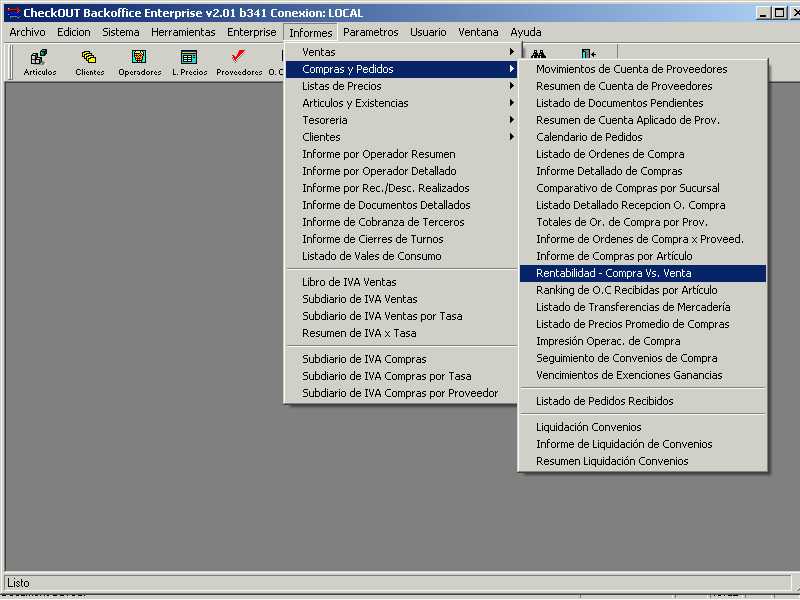Select Listado de Vales de Consumo

click(401, 256)
